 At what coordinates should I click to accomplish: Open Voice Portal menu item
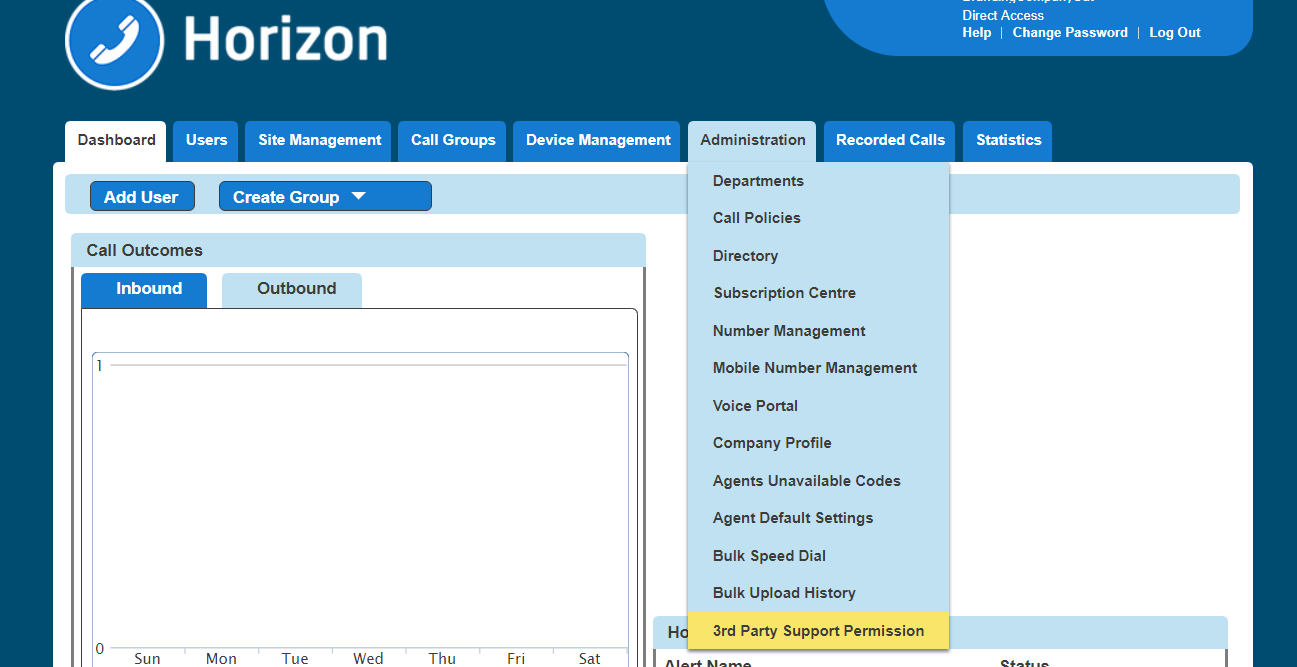818,406
